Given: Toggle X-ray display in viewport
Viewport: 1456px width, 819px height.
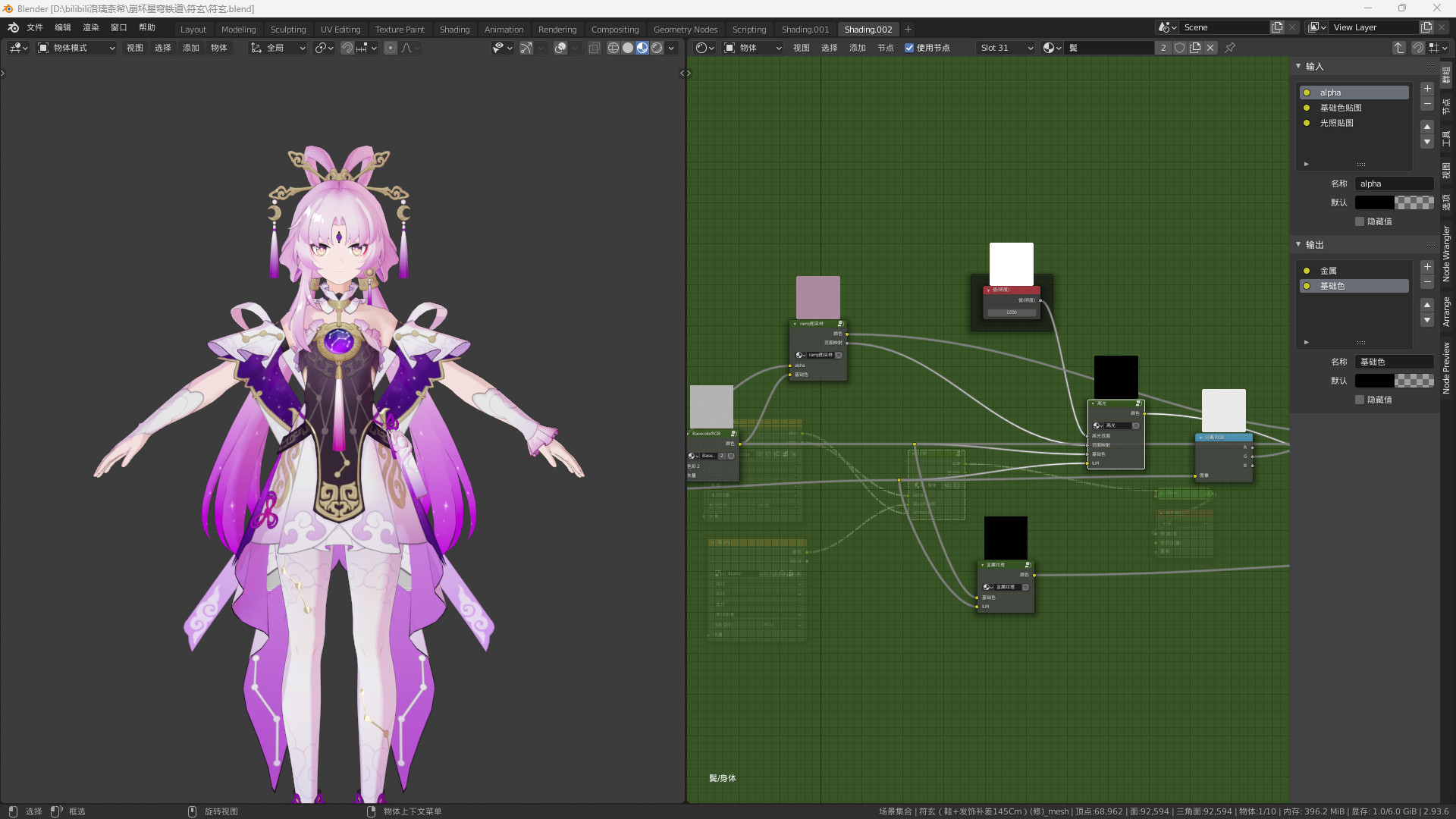Looking at the screenshot, I should tap(594, 48).
